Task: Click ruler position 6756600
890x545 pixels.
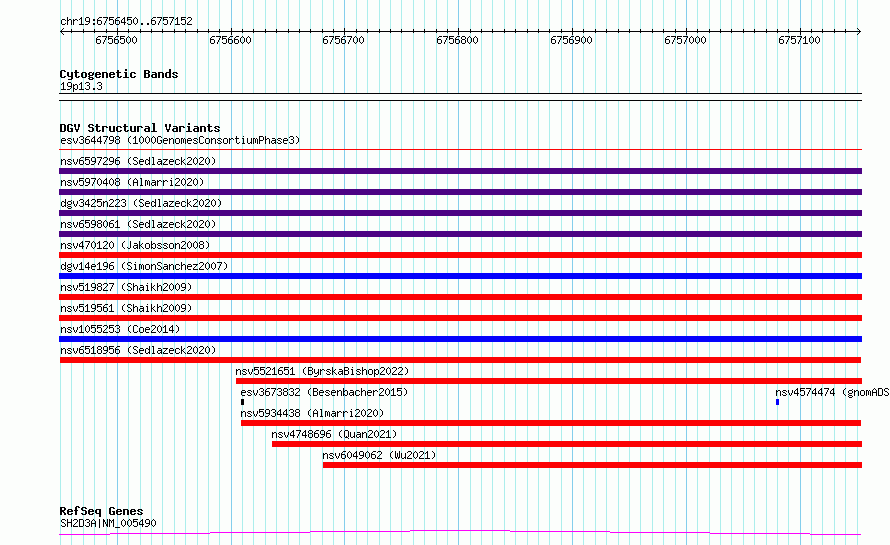Action: 230,40
